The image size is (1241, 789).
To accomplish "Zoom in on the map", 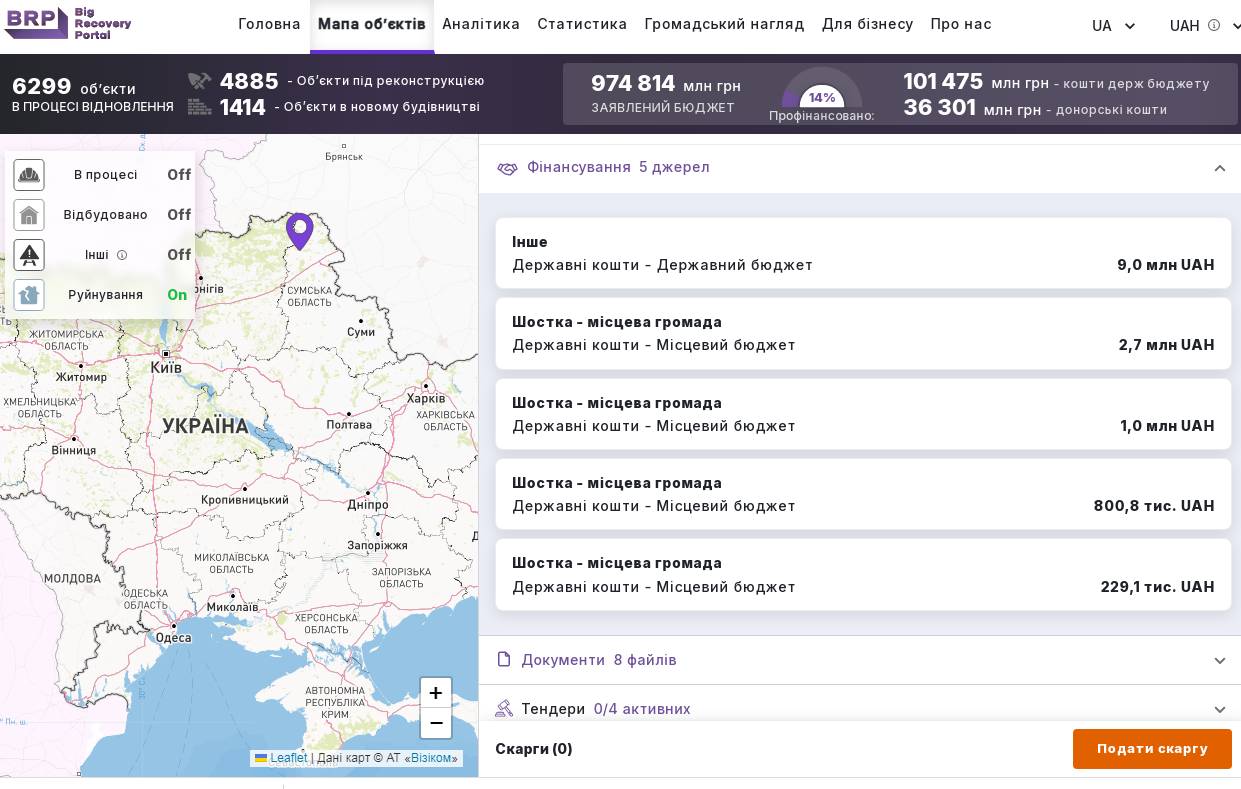I will [436, 693].
